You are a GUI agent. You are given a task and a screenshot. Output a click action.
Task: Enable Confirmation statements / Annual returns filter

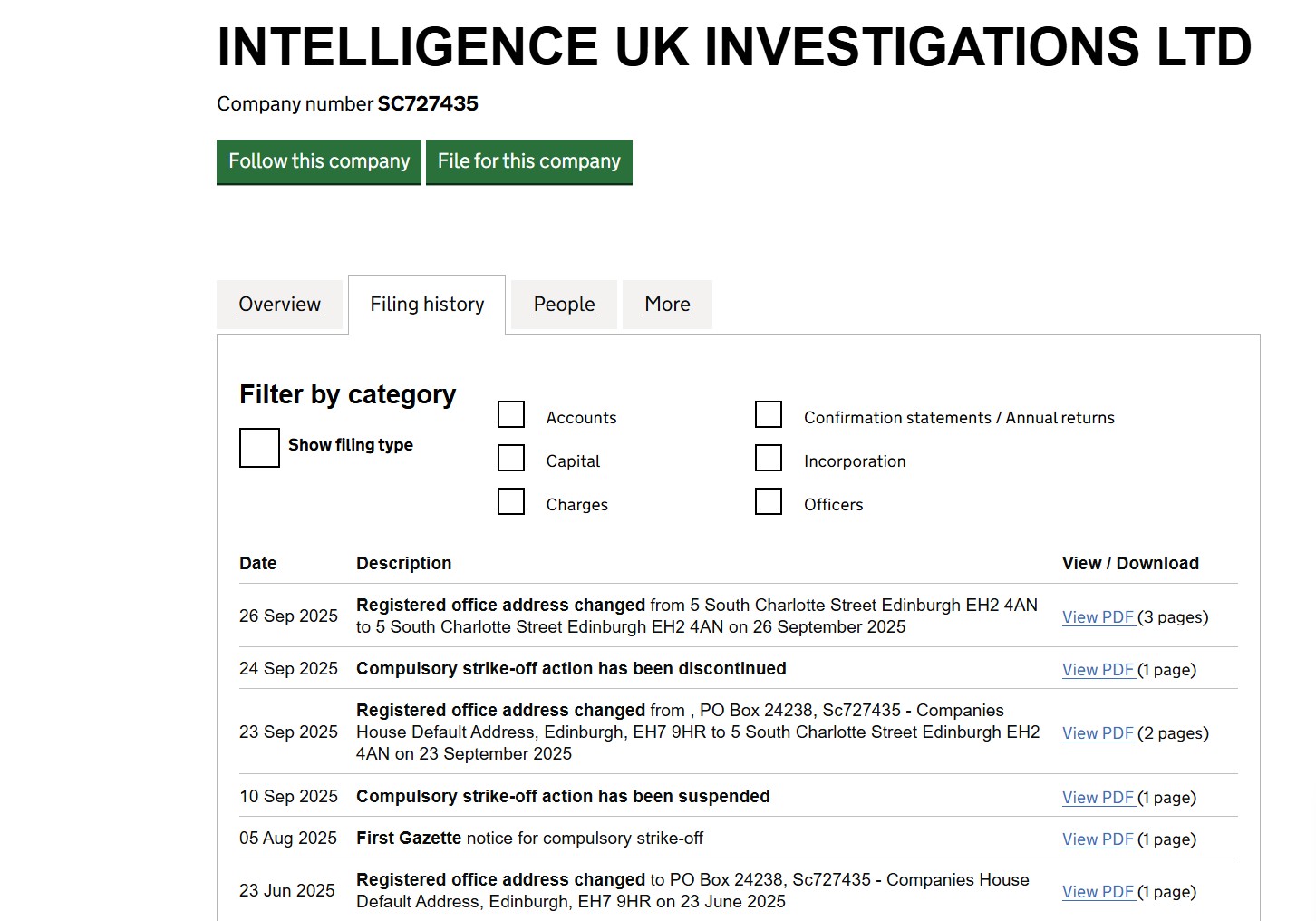tap(768, 413)
